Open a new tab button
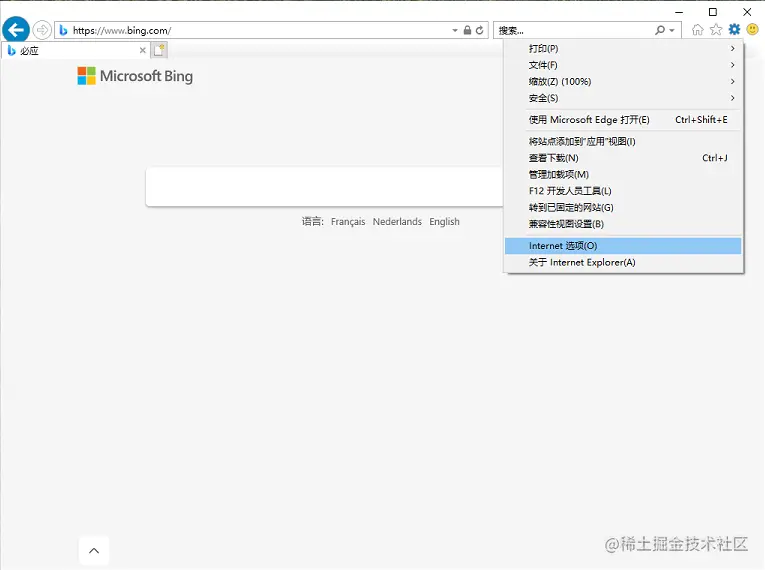The width and height of the screenshot is (765, 570). [159, 50]
